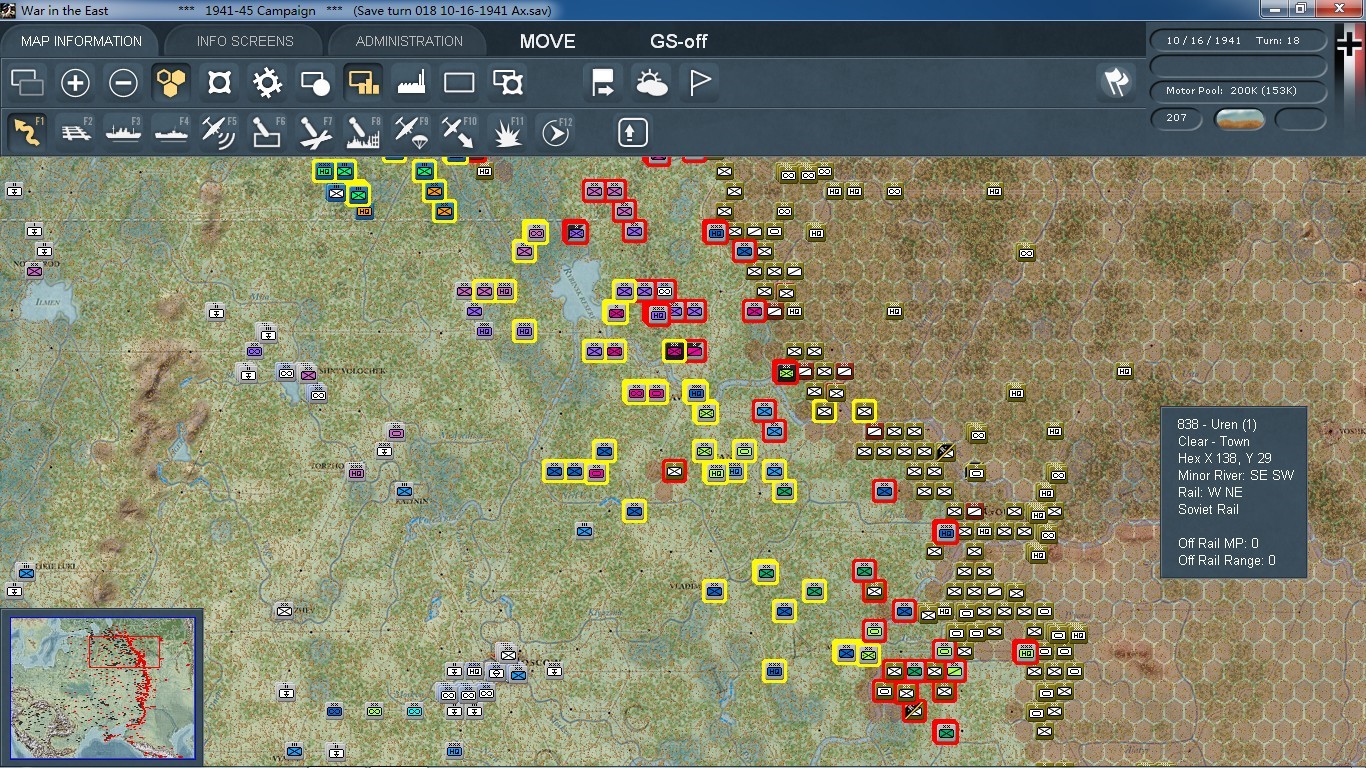
Task: Click the MOVE mode label
Action: [547, 41]
